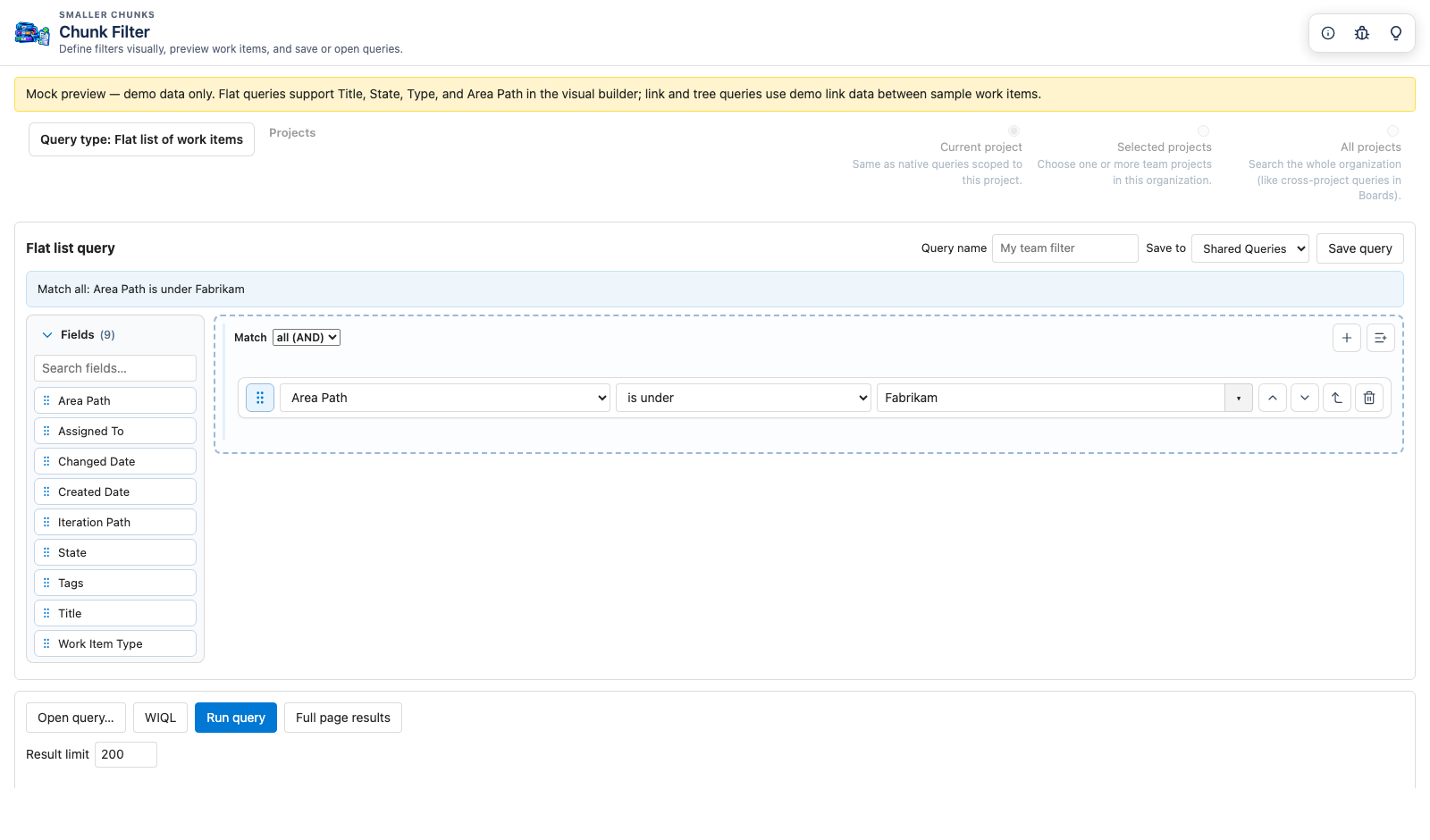Select the Selected projects radio button
Viewport: 1430px width, 840px height.
coord(1203,130)
